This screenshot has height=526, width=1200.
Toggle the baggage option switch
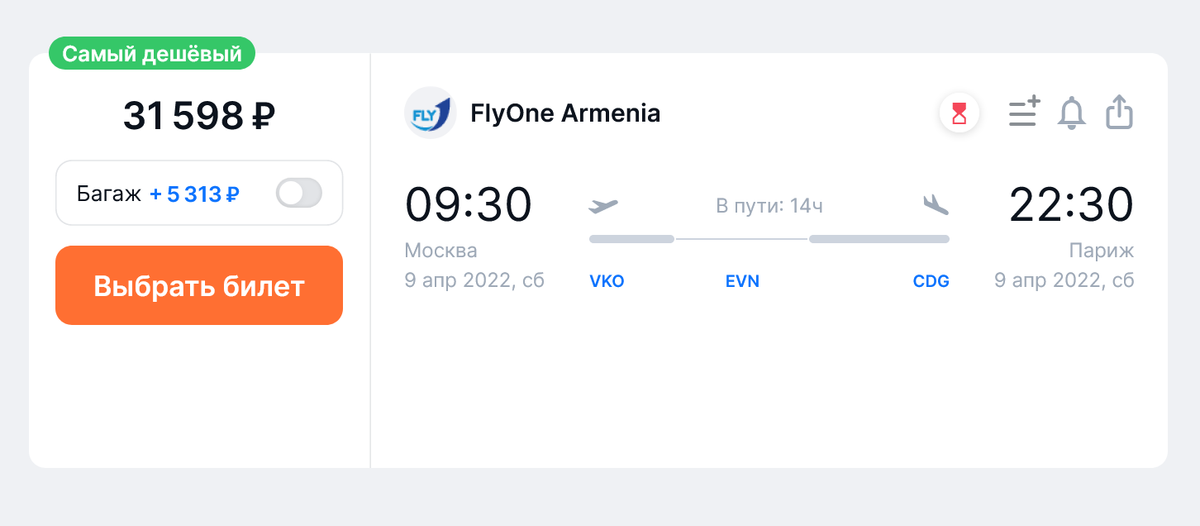(x=299, y=193)
